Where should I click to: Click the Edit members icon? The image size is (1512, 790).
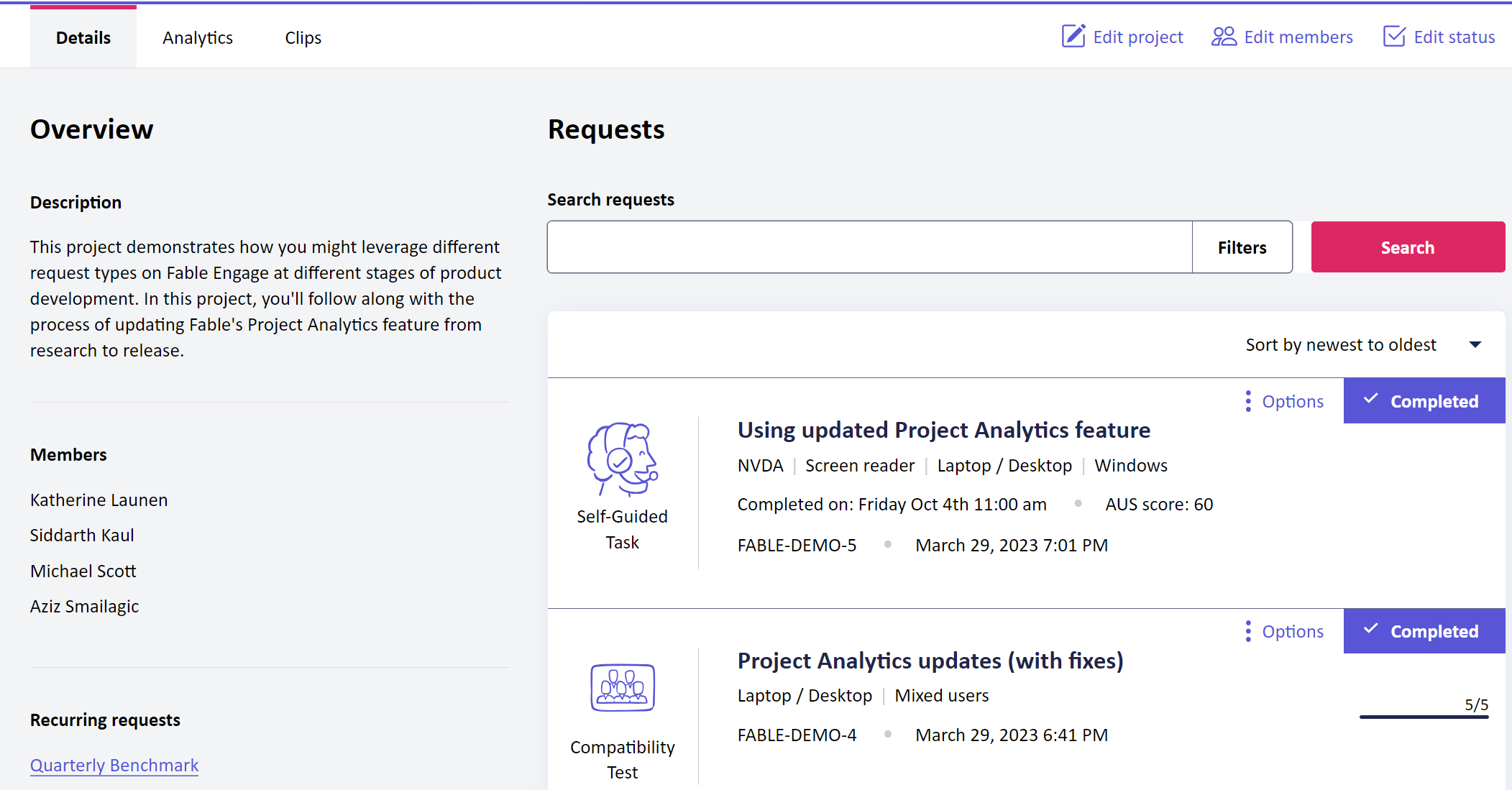click(1223, 37)
